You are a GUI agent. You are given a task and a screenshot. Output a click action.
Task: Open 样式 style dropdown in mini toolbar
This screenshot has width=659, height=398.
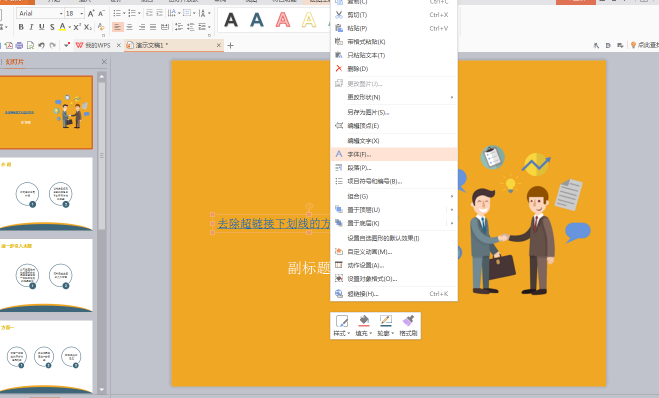341,326
